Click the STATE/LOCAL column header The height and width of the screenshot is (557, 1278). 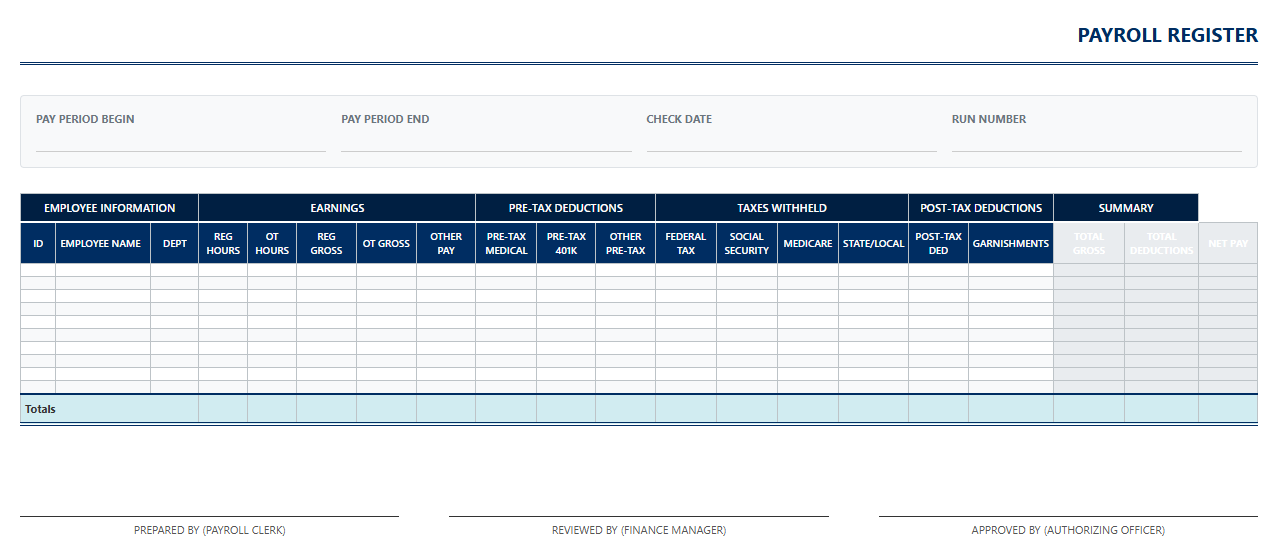click(873, 243)
